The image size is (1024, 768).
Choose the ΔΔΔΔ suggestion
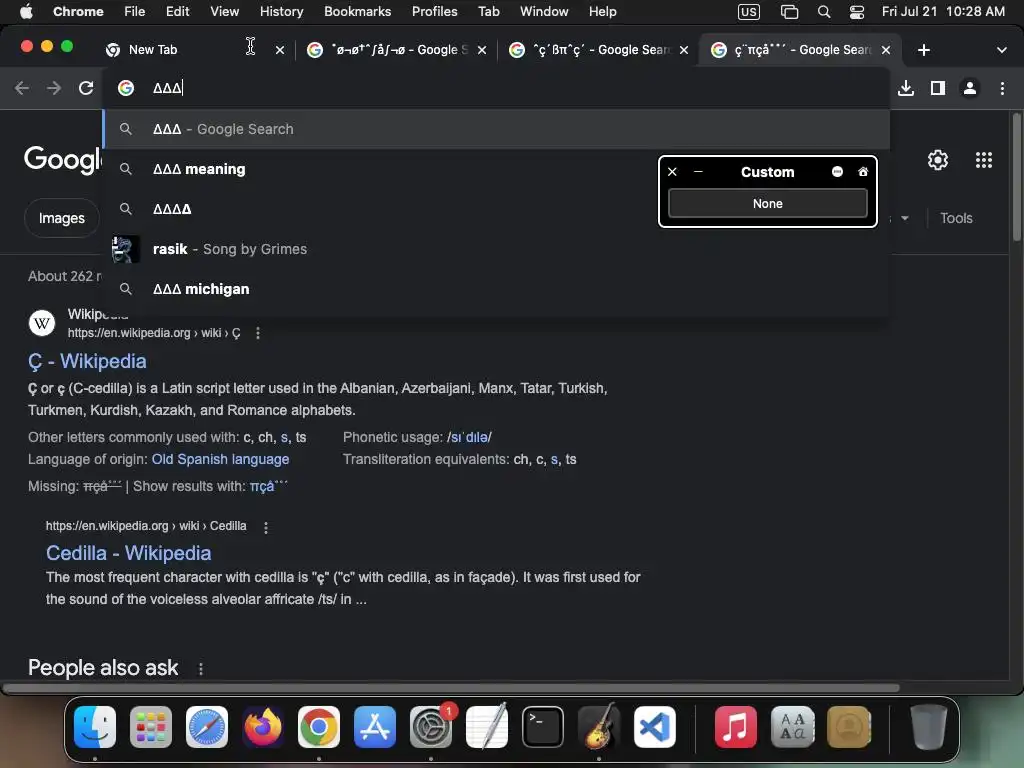point(496,209)
